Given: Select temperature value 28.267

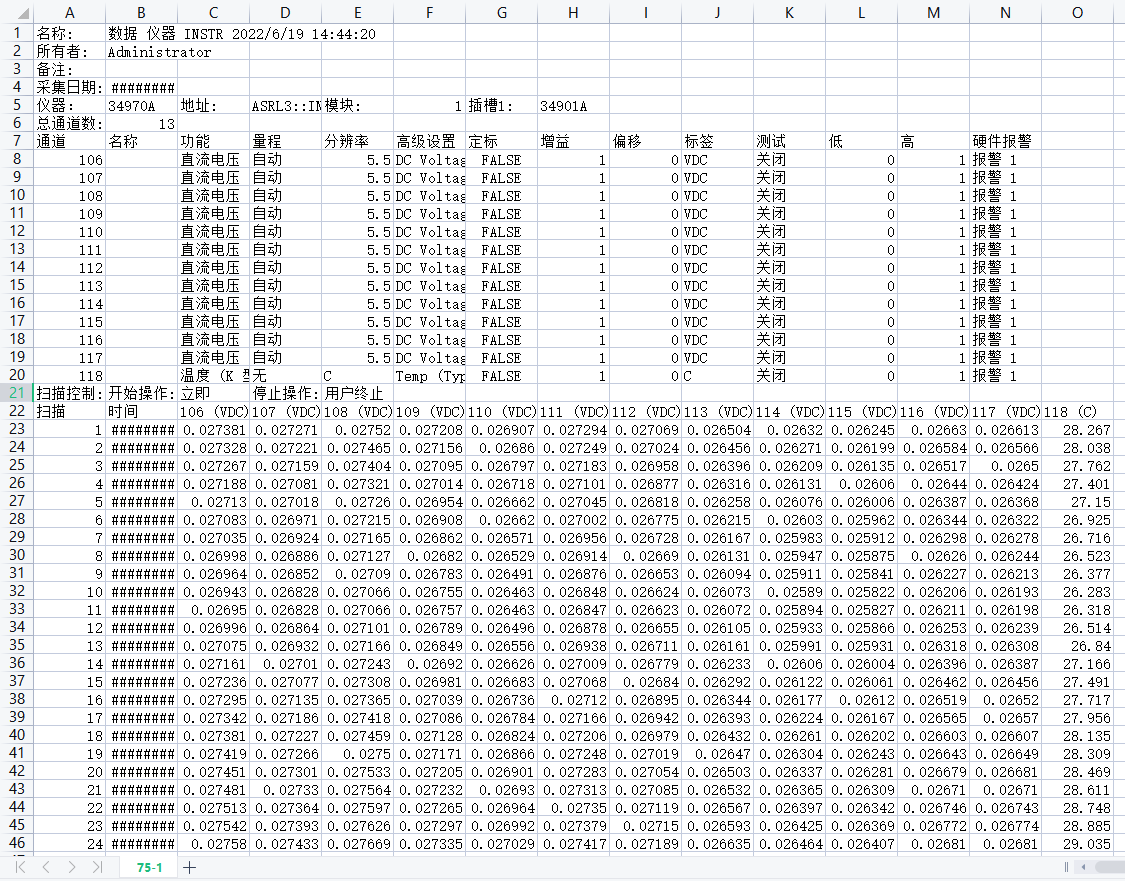Looking at the screenshot, I should [1077, 429].
